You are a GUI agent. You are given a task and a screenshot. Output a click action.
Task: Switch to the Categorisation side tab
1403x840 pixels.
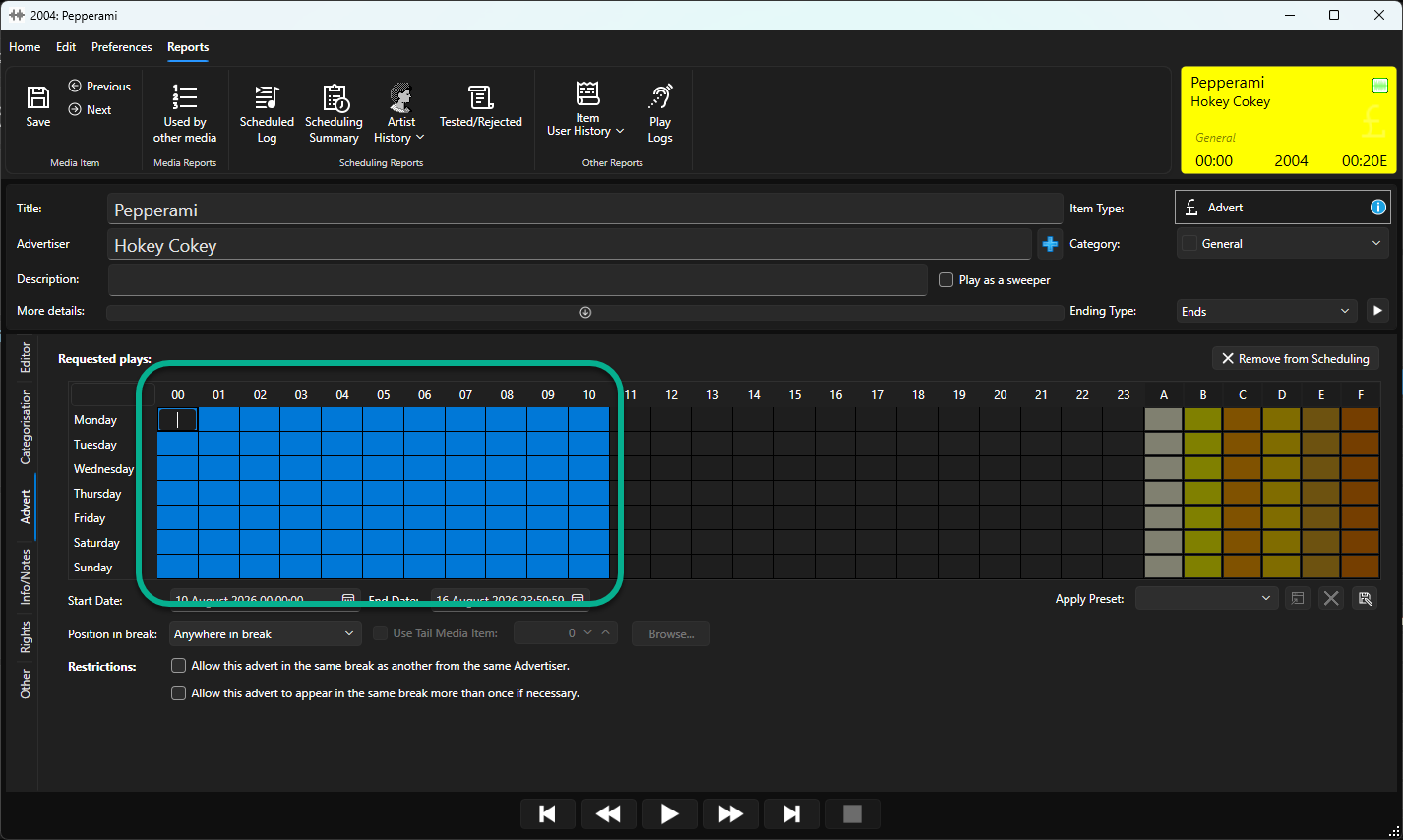click(26, 425)
